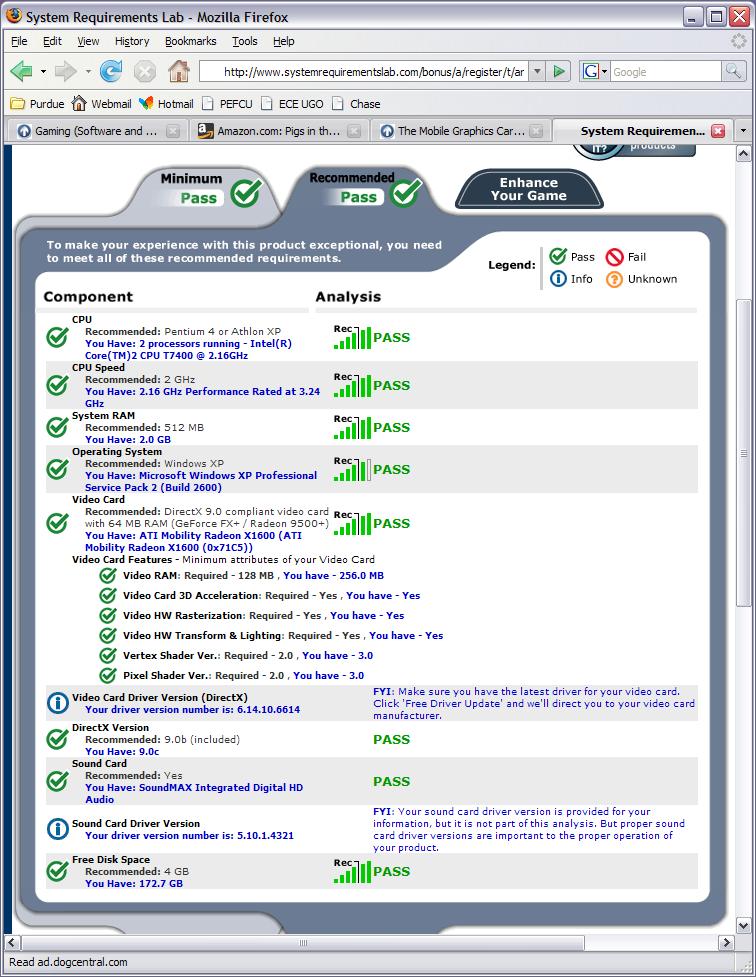
Task: Open the File menu
Action: coord(19,41)
